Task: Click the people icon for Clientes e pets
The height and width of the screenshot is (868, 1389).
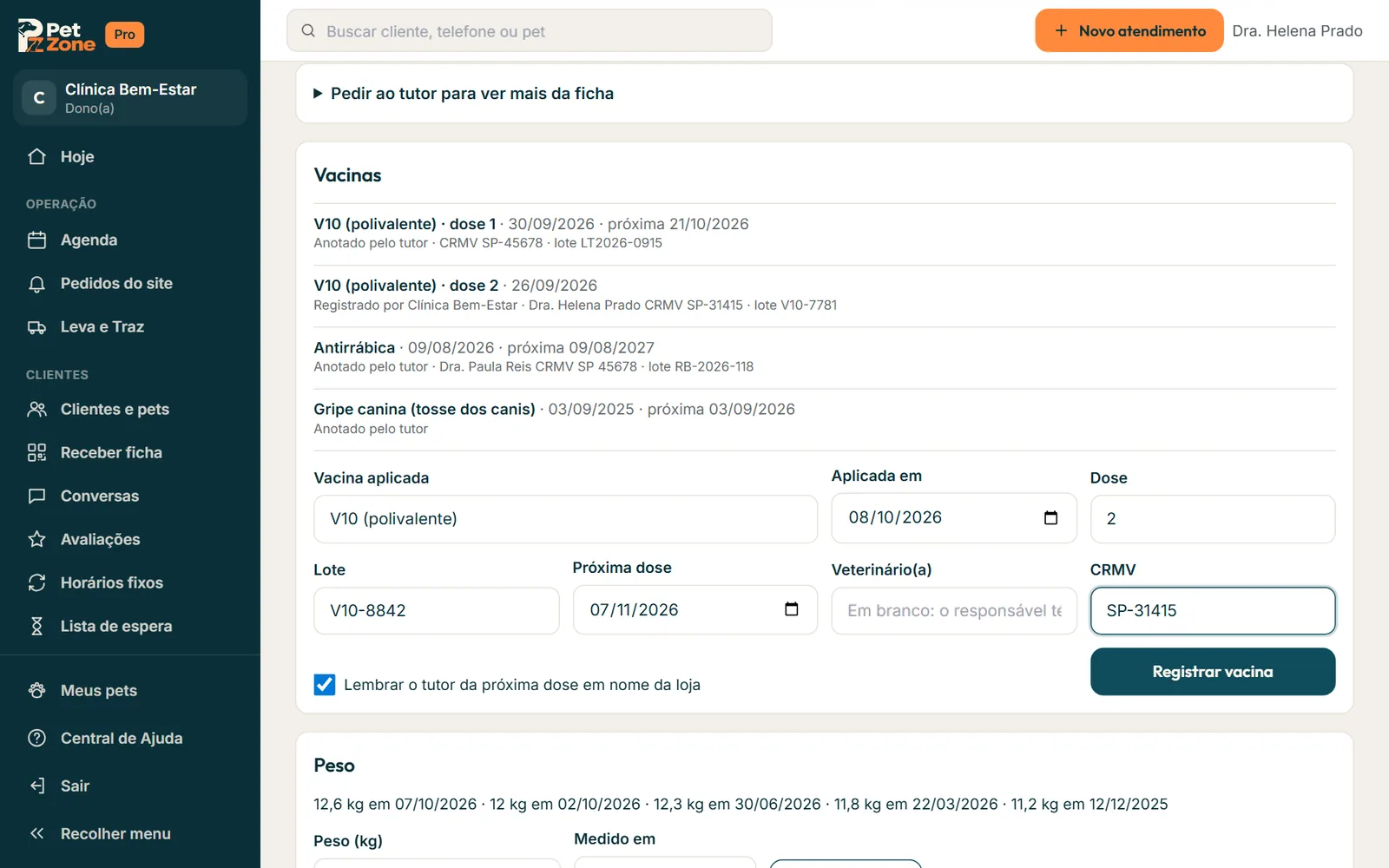Action: pos(36,410)
